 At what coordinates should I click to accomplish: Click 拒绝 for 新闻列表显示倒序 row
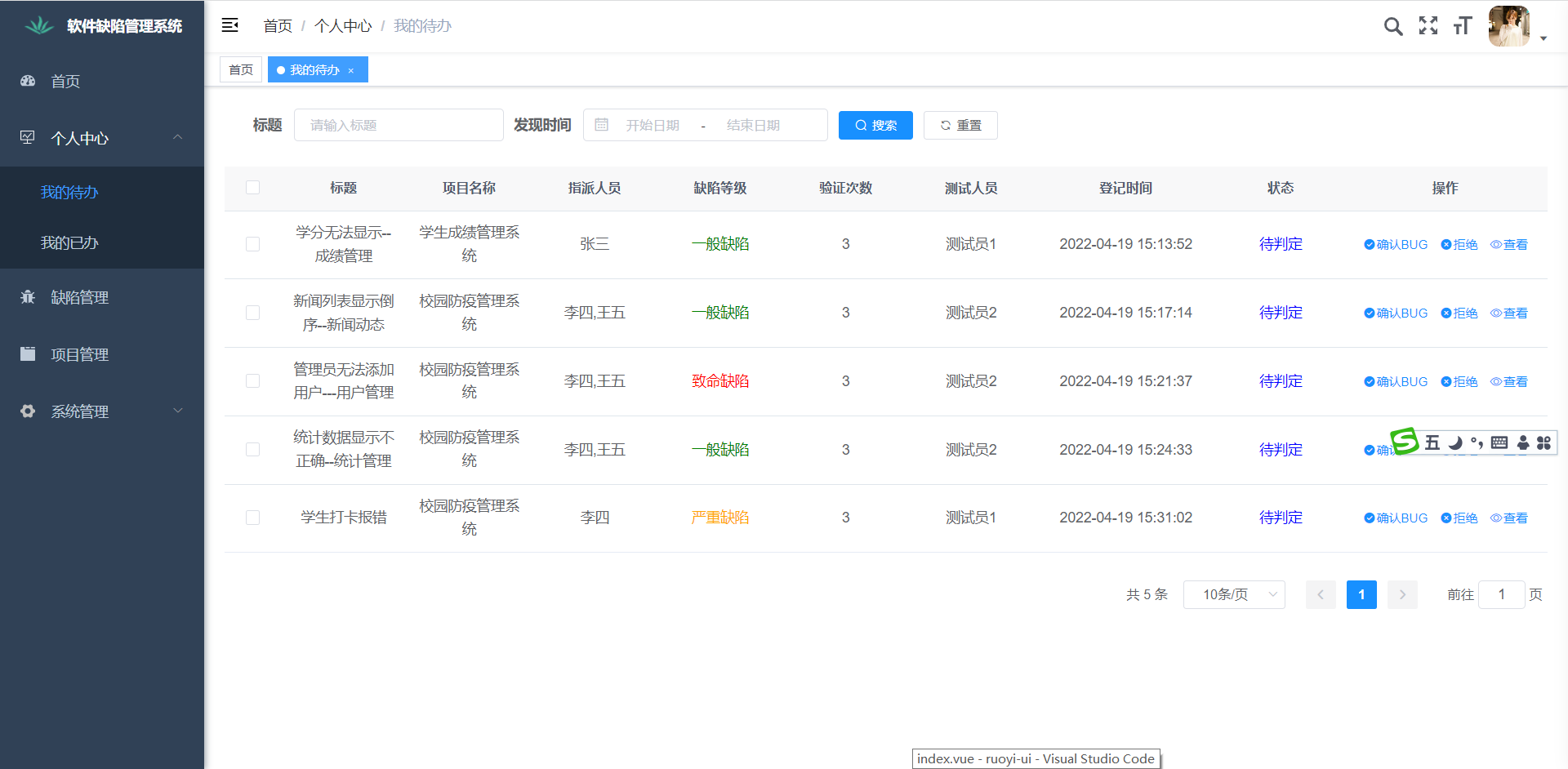[1459, 313]
